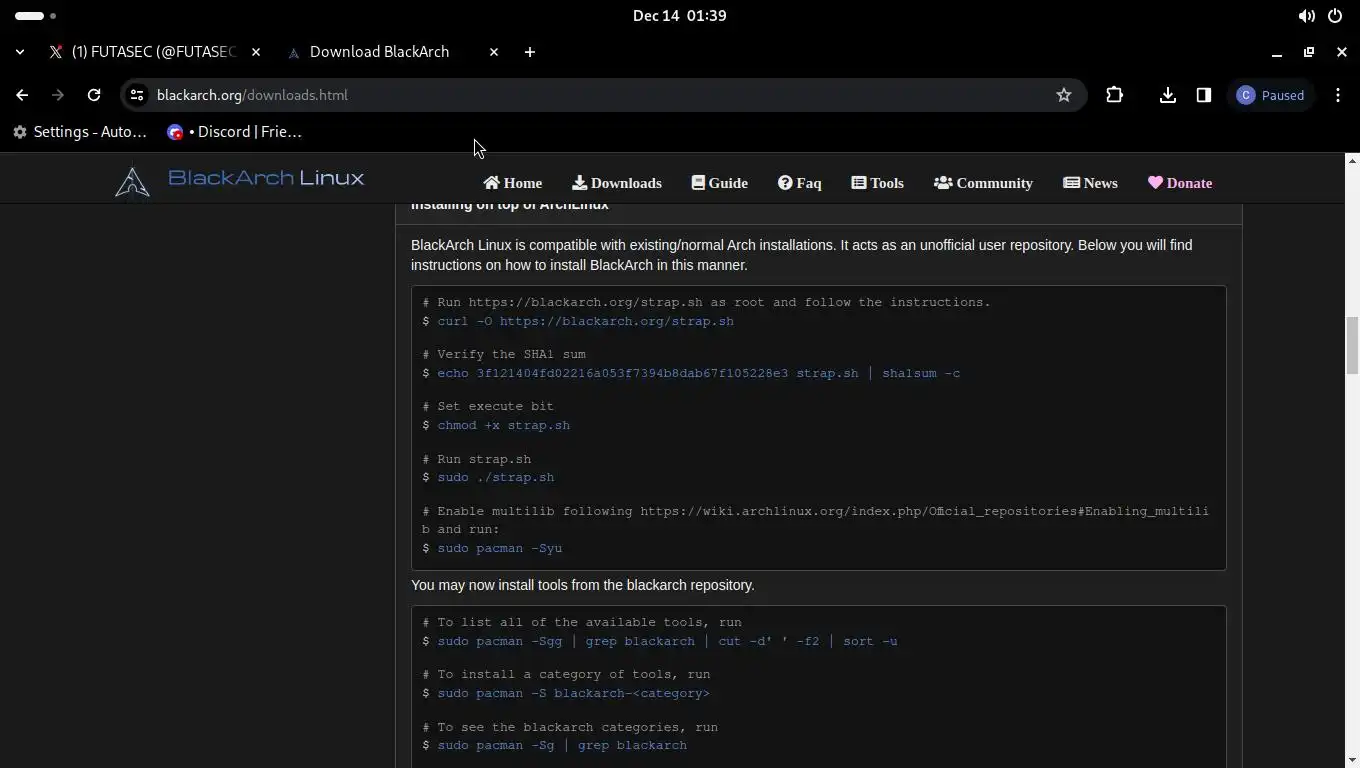1360x768 pixels.
Task: Click the sudo pacman -Sgg command line
Action: pos(667,641)
